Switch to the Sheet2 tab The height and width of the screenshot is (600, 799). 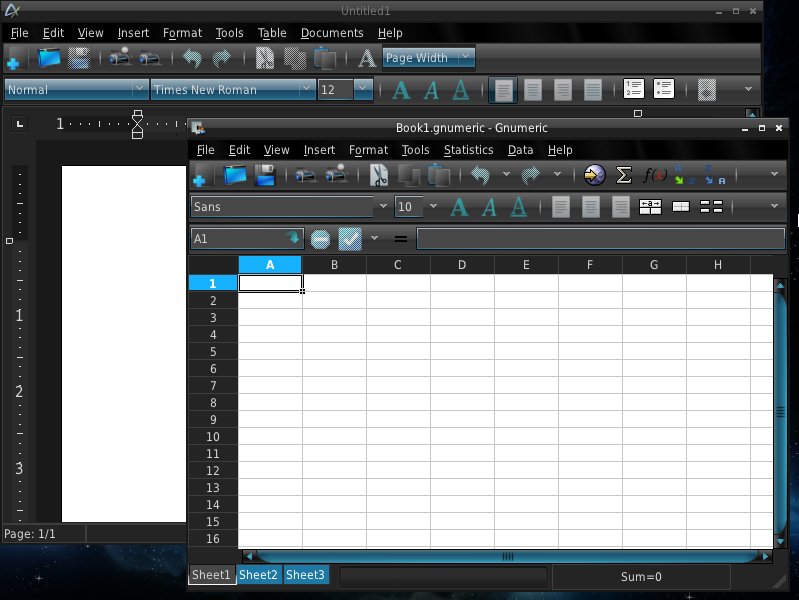tap(258, 575)
